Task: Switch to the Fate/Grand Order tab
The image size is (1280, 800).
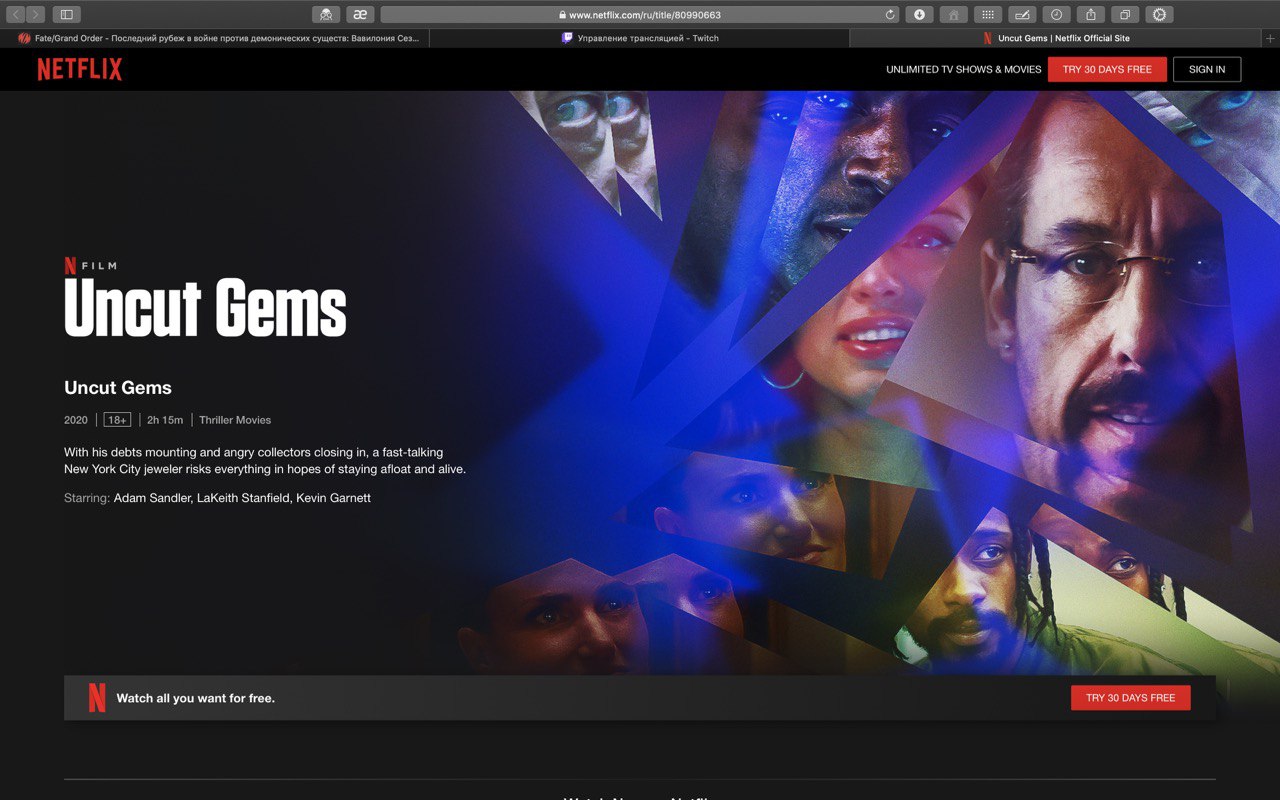Action: (215, 38)
